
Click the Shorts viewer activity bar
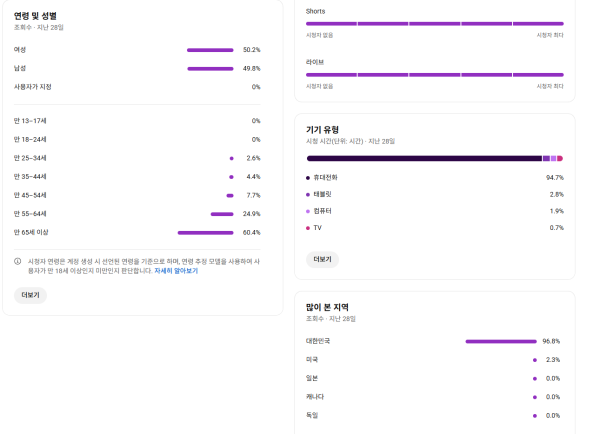(x=435, y=24)
